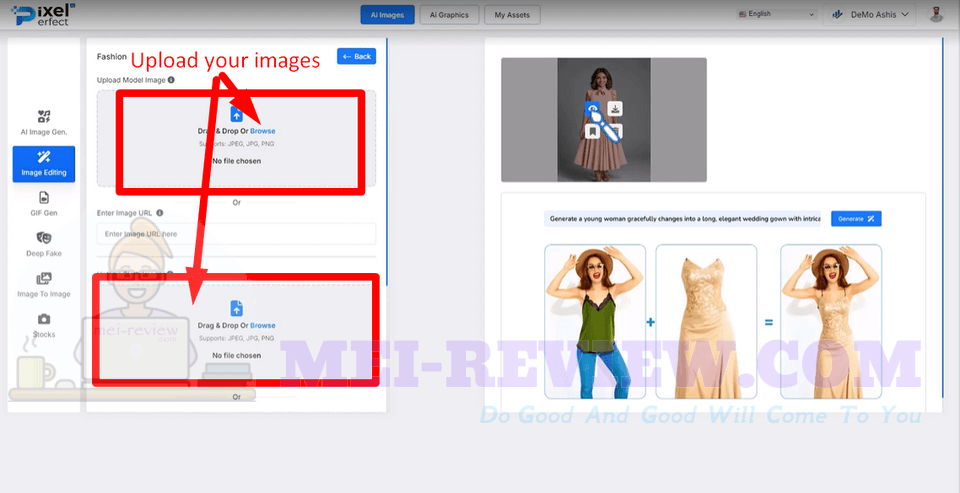960x493 pixels.
Task: Click the Enter Image URL input field
Action: click(236, 234)
